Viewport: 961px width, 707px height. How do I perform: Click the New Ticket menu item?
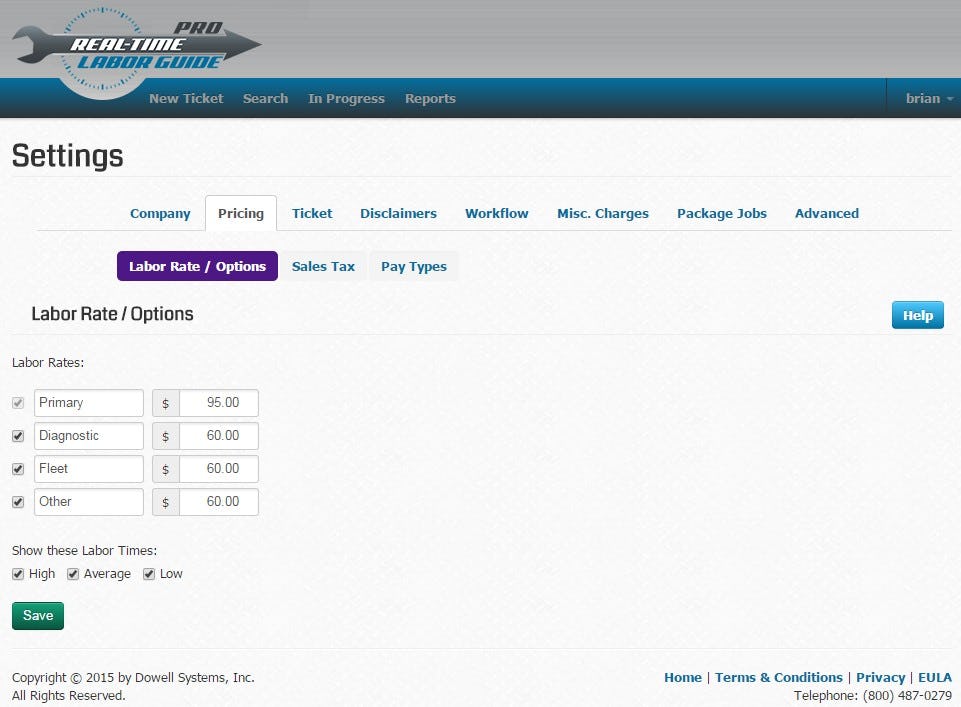pos(185,98)
